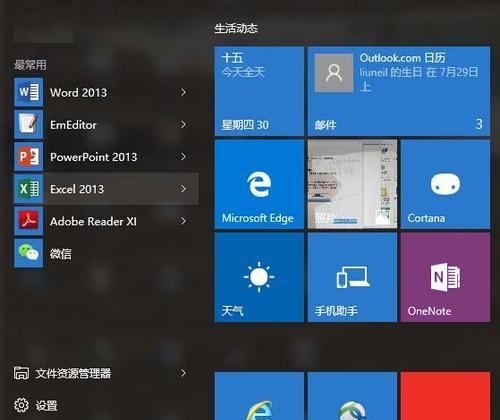This screenshot has width=500, height=420.
Task: Open the 文件资源管理器 label
Action: [73, 373]
